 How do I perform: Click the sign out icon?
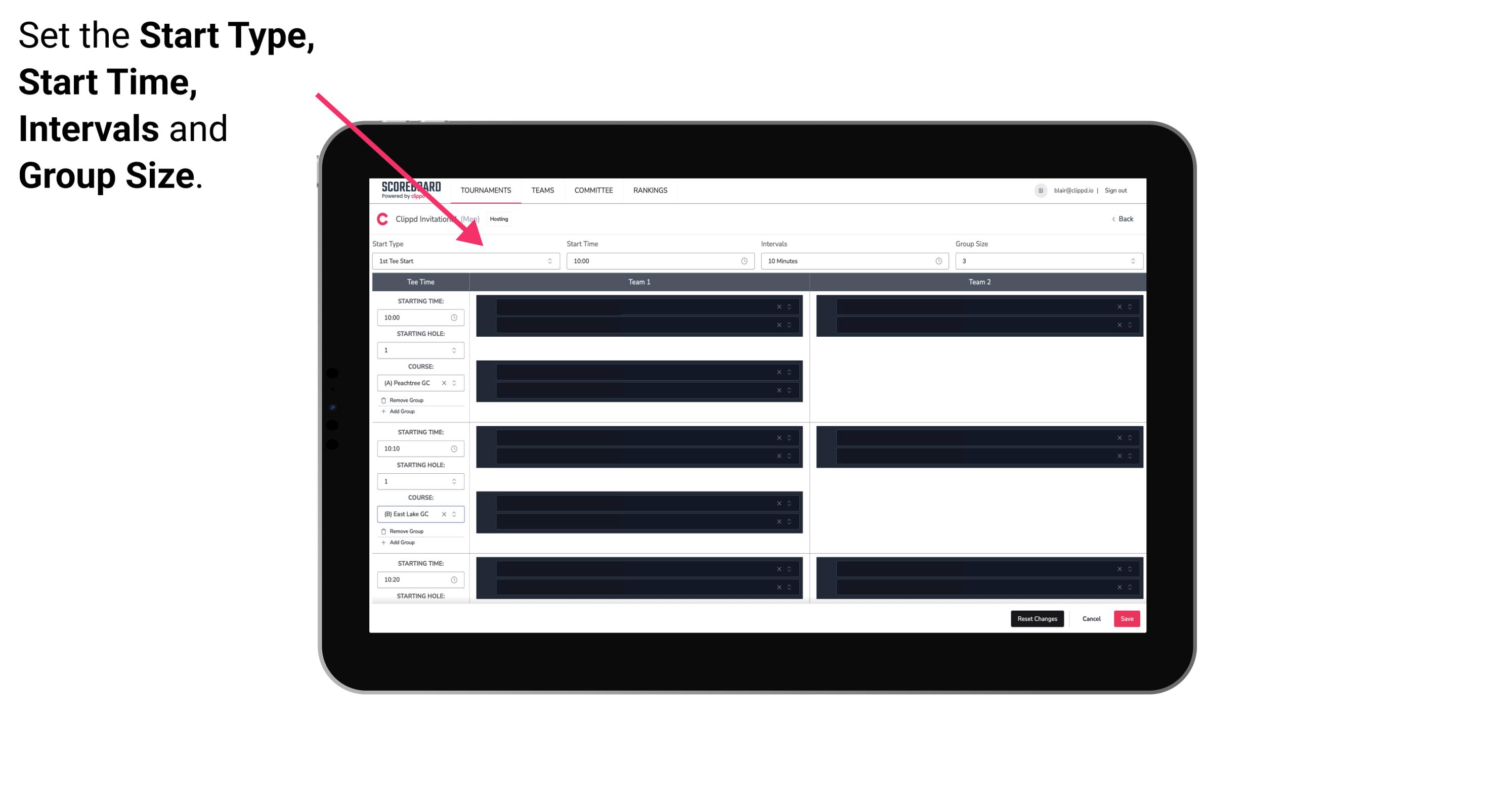(x=1119, y=190)
